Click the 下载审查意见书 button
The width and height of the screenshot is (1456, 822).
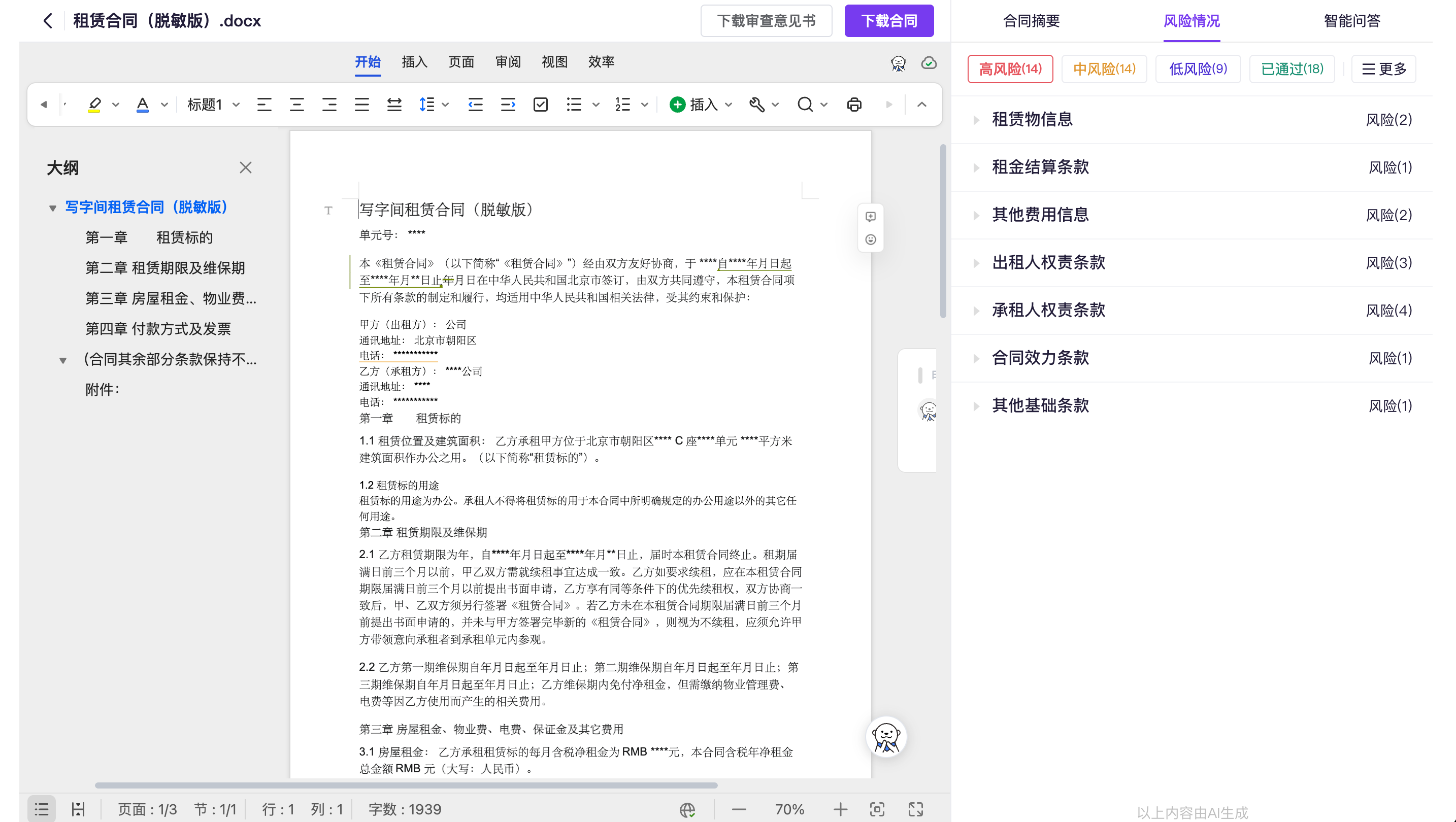[766, 21]
